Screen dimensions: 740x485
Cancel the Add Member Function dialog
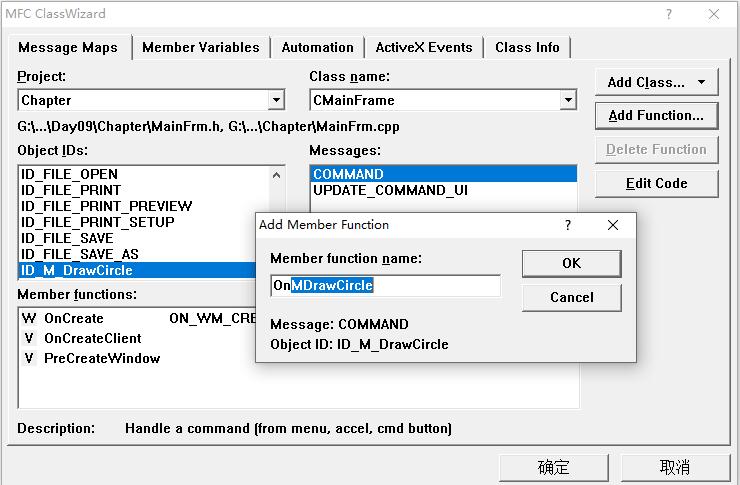[572, 297]
